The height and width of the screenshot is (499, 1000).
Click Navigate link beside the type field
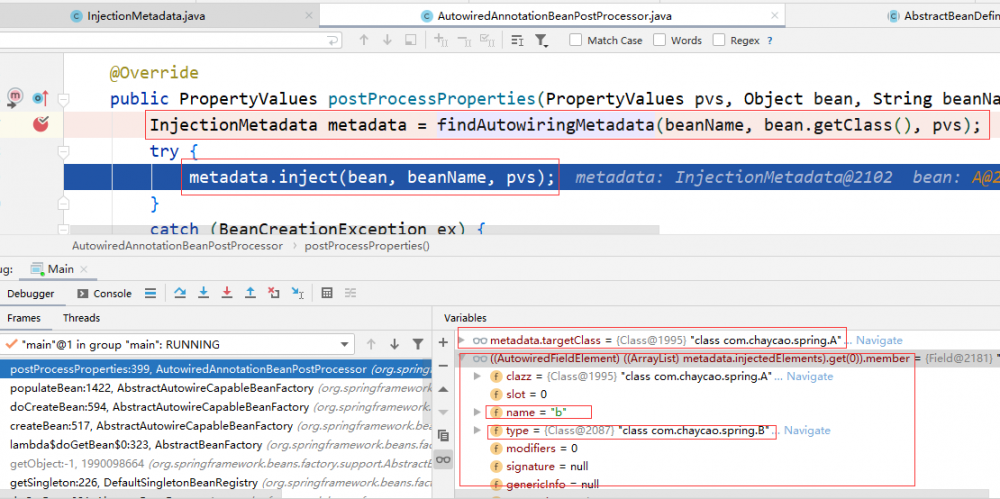(x=808, y=430)
